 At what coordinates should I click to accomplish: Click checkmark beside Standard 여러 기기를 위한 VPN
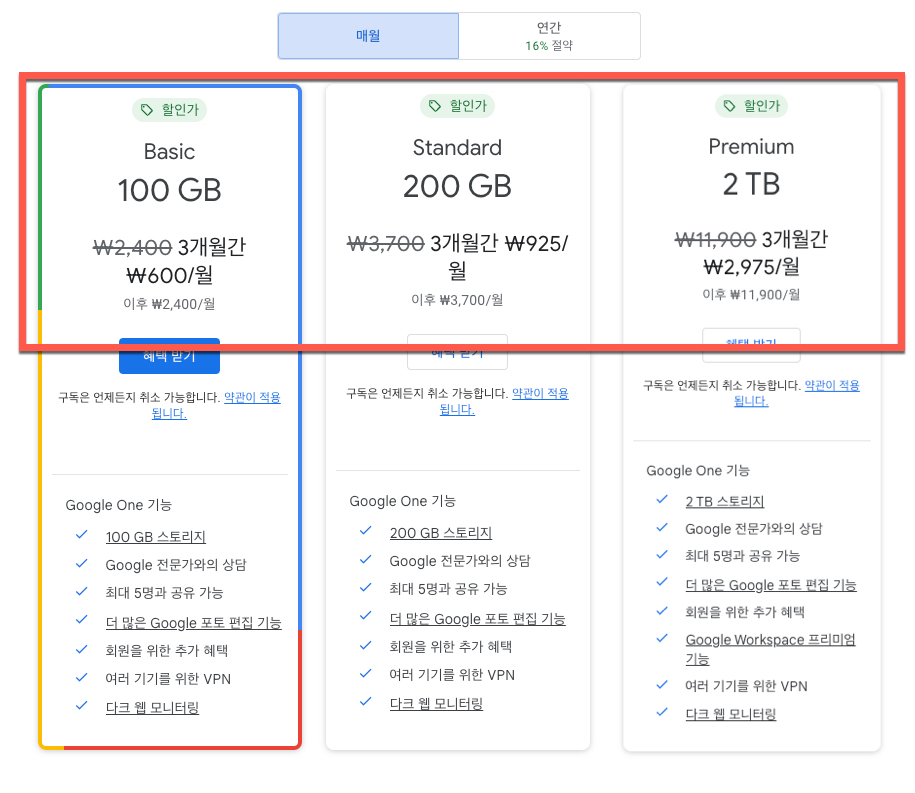(x=366, y=673)
